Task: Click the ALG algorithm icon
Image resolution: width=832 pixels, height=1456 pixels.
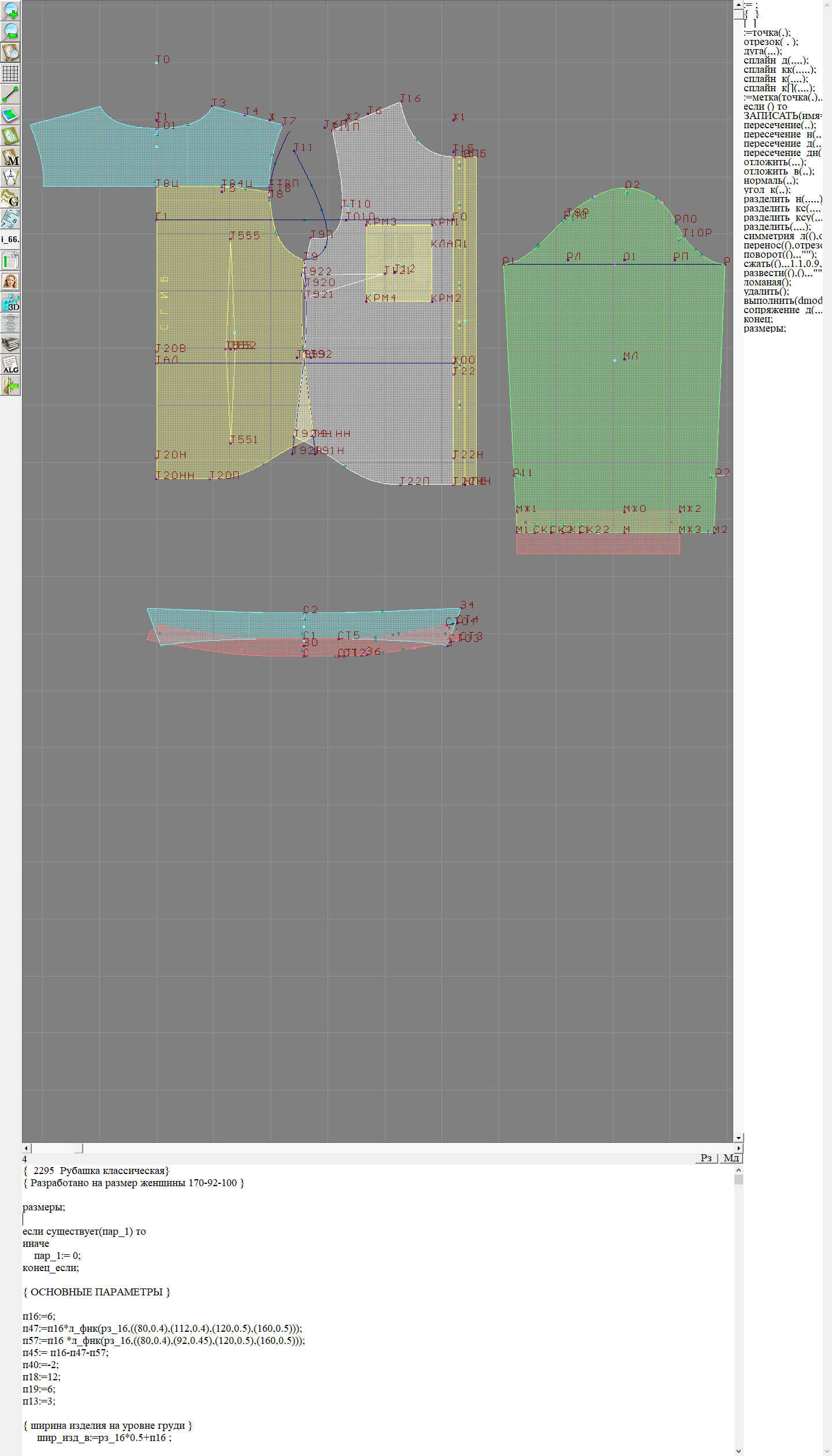Action: click(10, 365)
